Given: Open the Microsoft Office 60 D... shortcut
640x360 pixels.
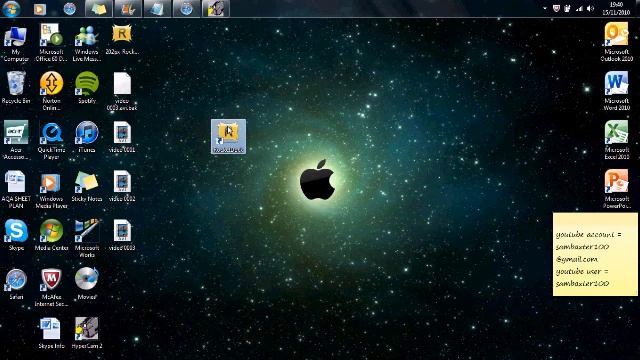Looking at the screenshot, I should coord(51,42).
